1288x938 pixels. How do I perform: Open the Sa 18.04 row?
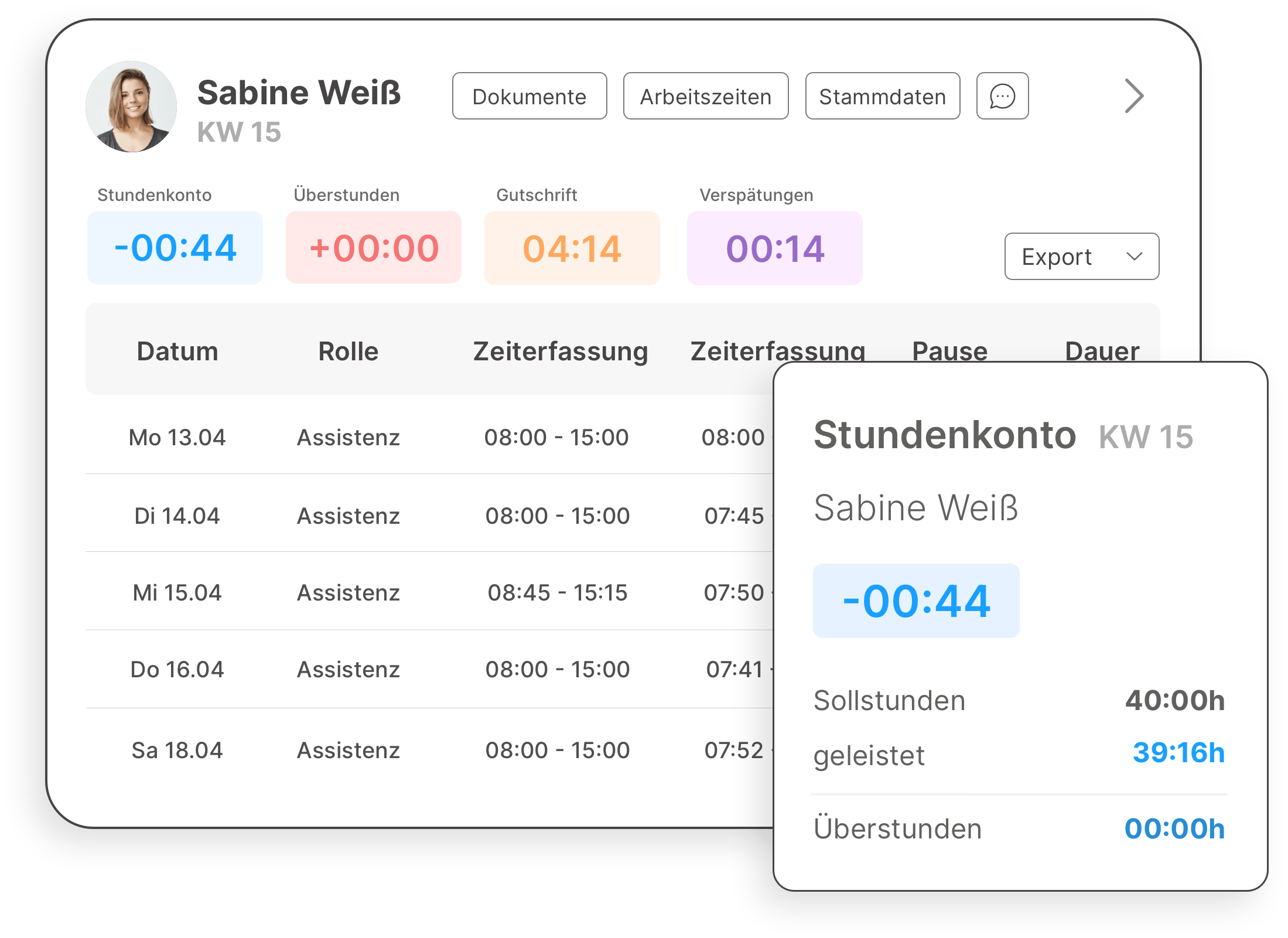(177, 751)
